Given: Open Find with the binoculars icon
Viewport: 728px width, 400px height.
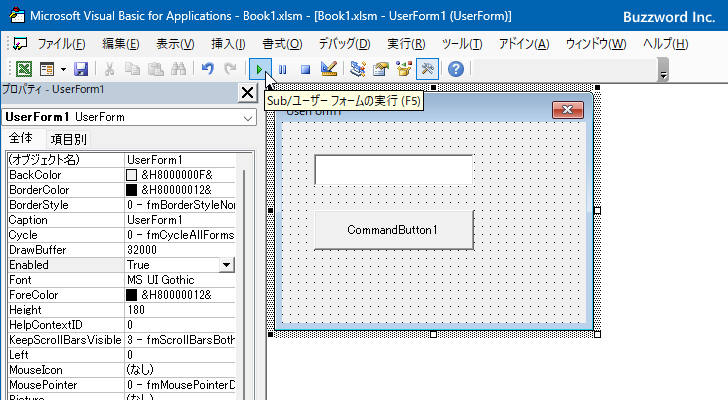Looking at the screenshot, I should point(178,69).
